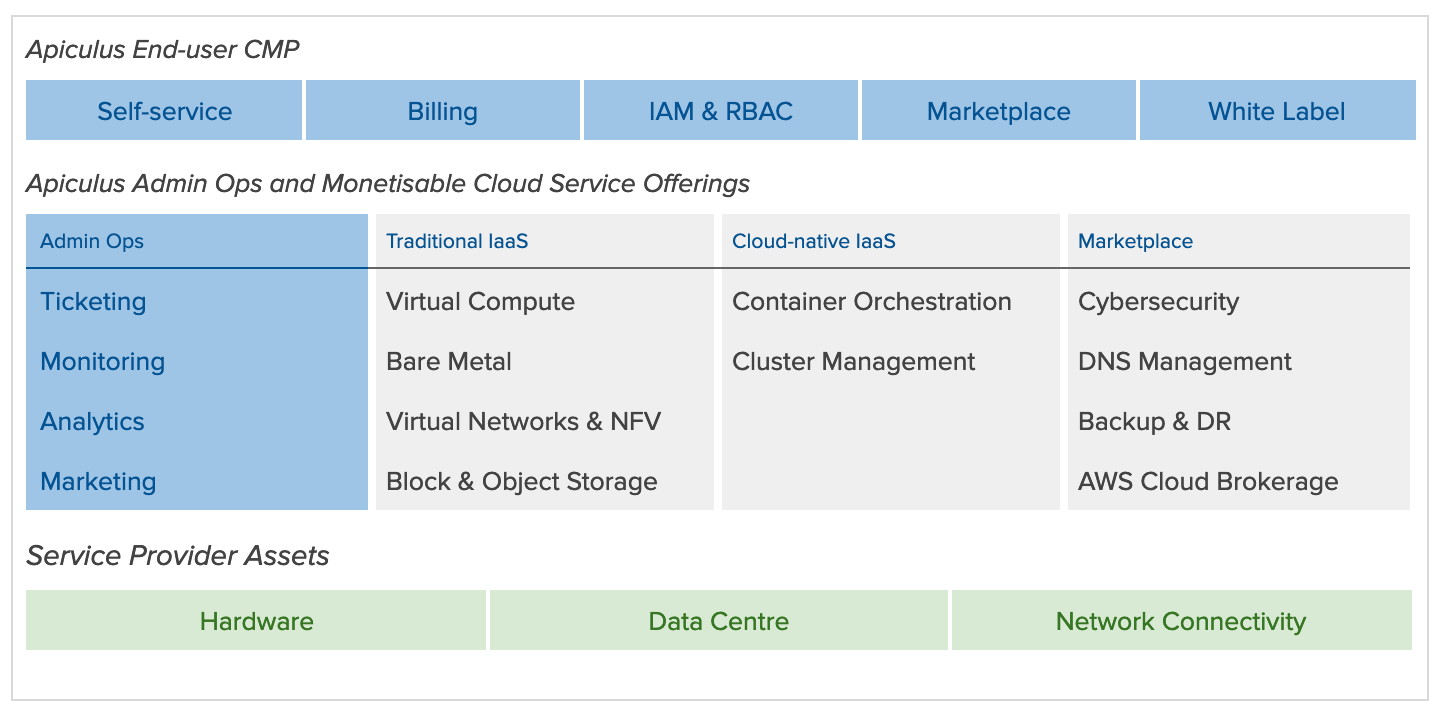
Task: Click the IAM & RBAC box
Action: (721, 111)
